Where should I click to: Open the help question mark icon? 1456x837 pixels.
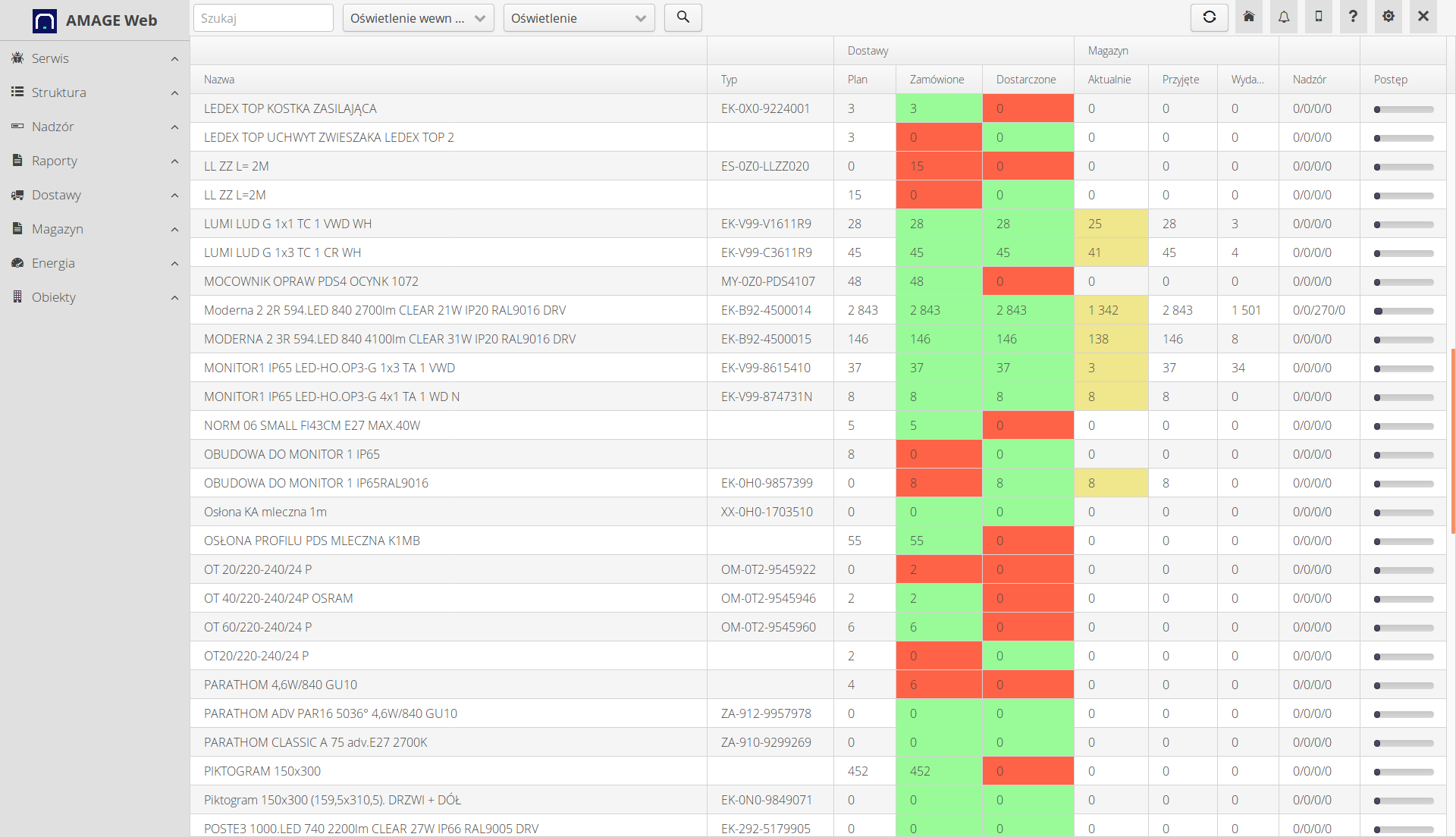pyautogui.click(x=1353, y=17)
